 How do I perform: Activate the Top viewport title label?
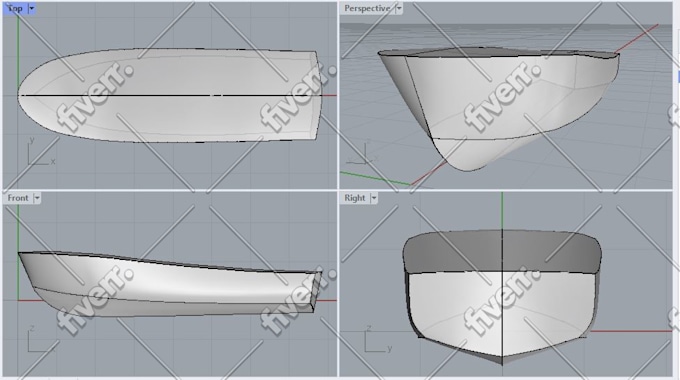tap(15, 8)
